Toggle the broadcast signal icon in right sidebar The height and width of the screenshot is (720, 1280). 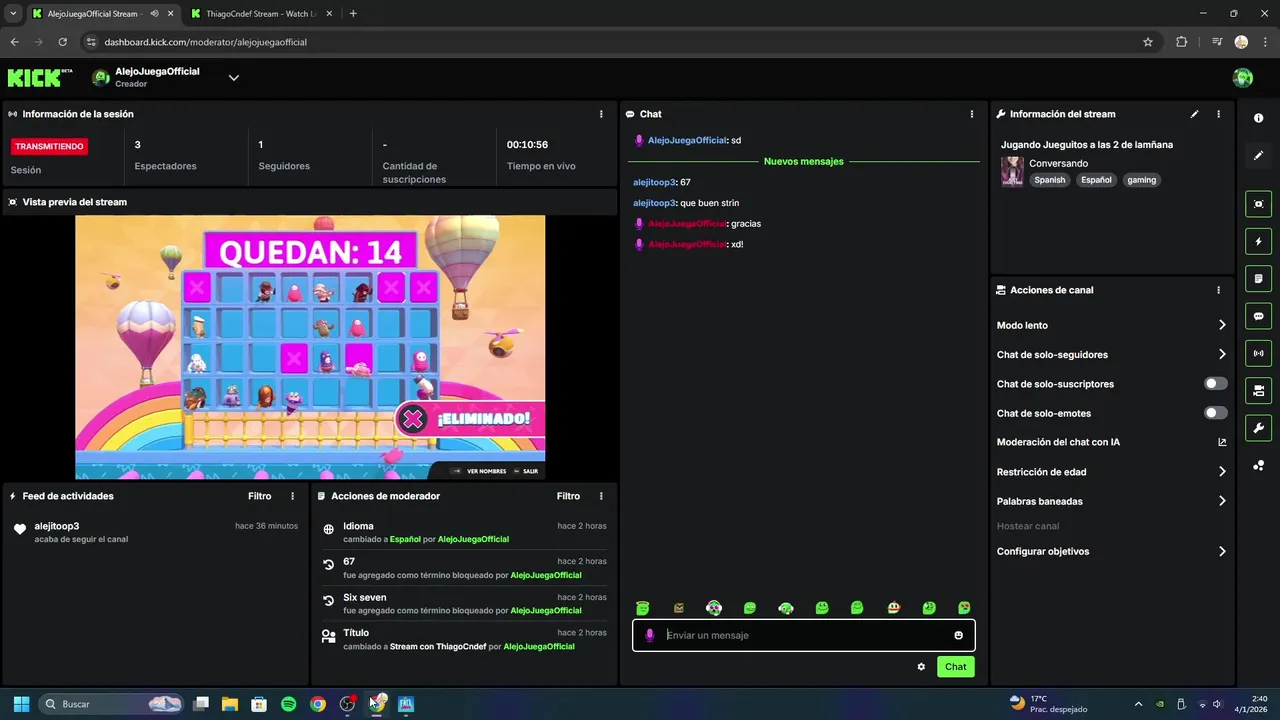[1258, 353]
